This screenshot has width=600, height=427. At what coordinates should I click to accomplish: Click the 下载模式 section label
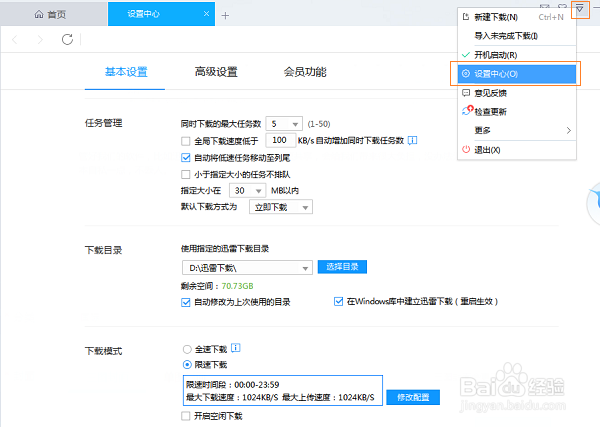pos(103,351)
